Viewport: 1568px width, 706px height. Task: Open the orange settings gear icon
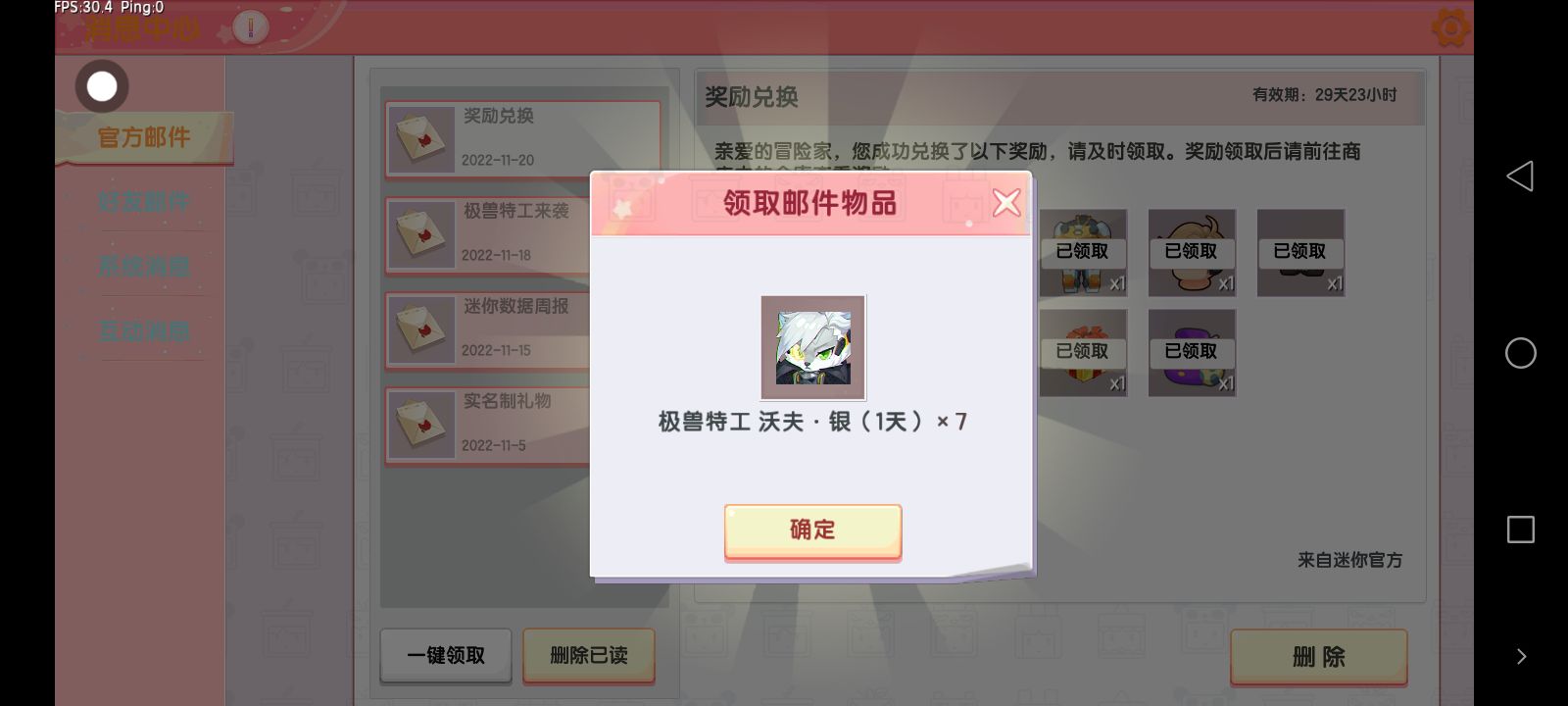1450,27
